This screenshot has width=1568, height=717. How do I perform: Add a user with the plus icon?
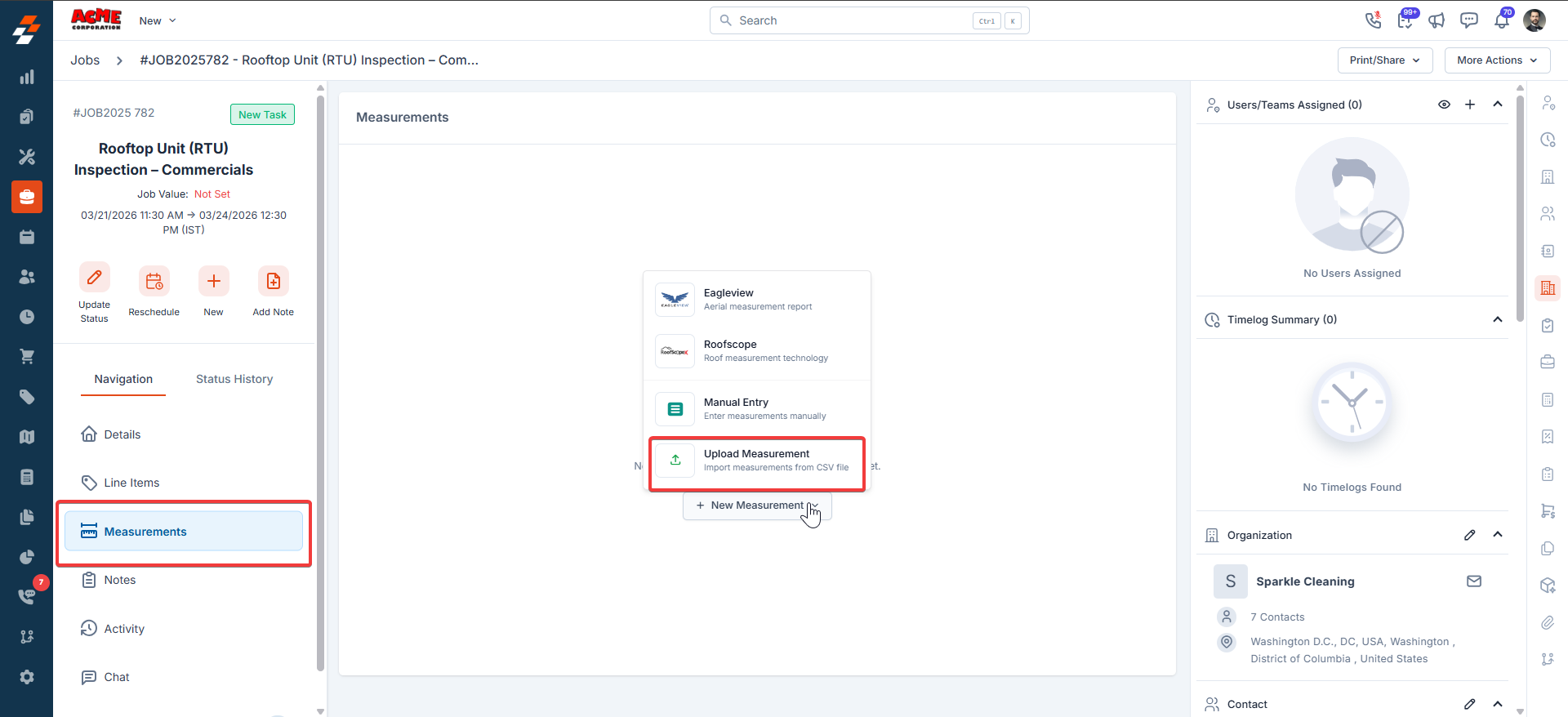pyautogui.click(x=1470, y=105)
